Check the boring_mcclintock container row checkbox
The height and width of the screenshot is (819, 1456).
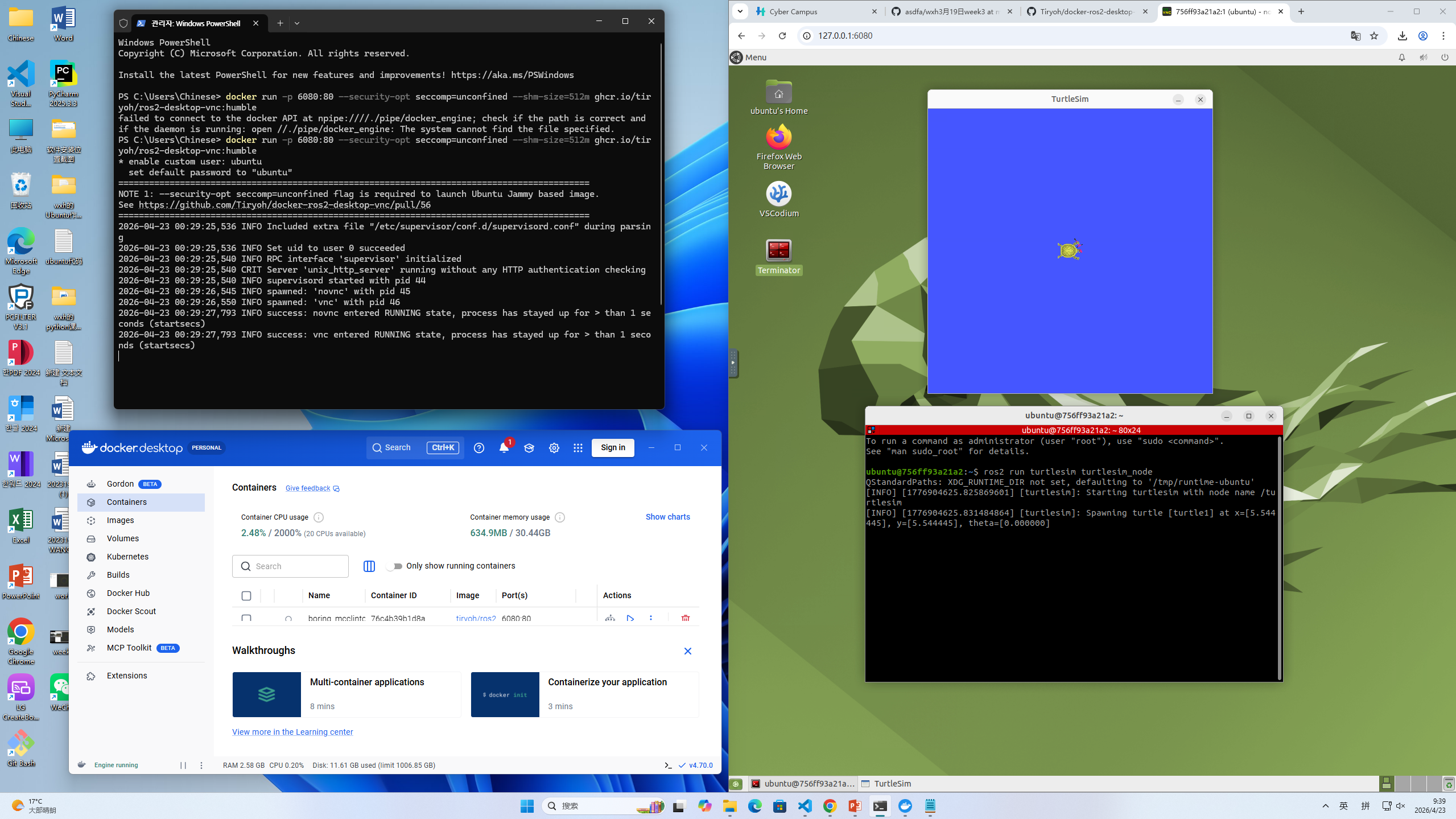point(246,618)
